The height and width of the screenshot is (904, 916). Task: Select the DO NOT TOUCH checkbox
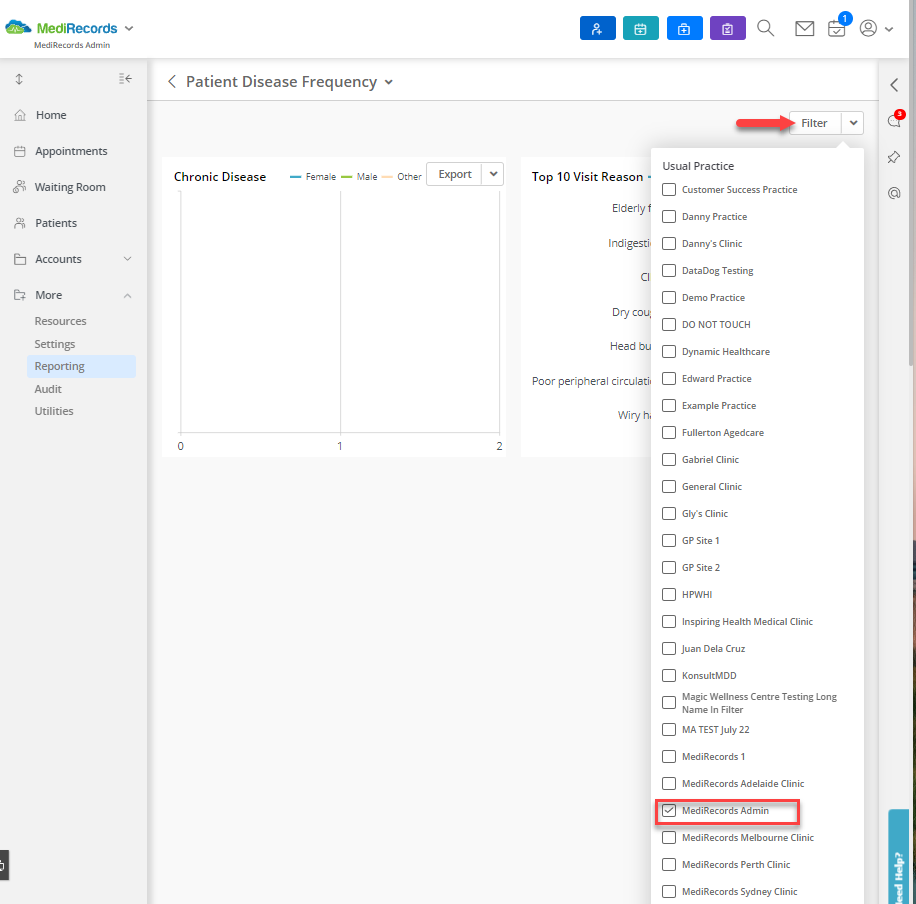669,324
